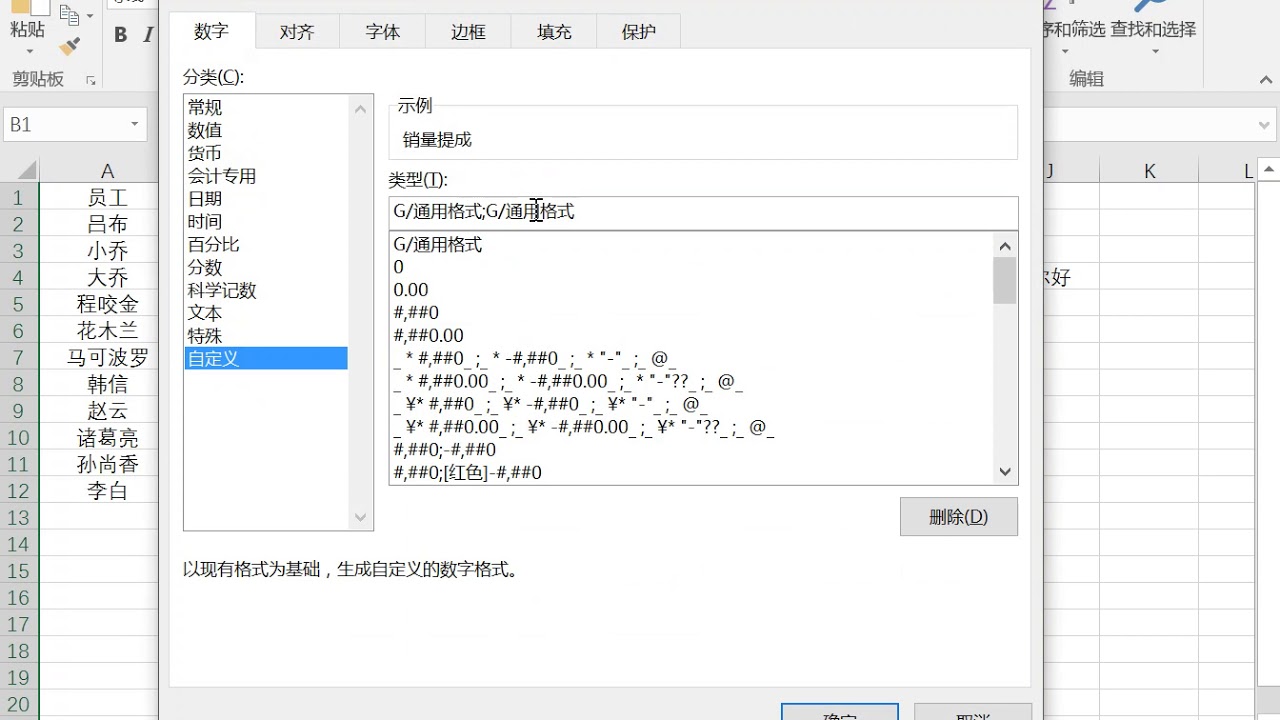Click the cell containing 程咬金
The height and width of the screenshot is (720, 1280).
coord(99,304)
